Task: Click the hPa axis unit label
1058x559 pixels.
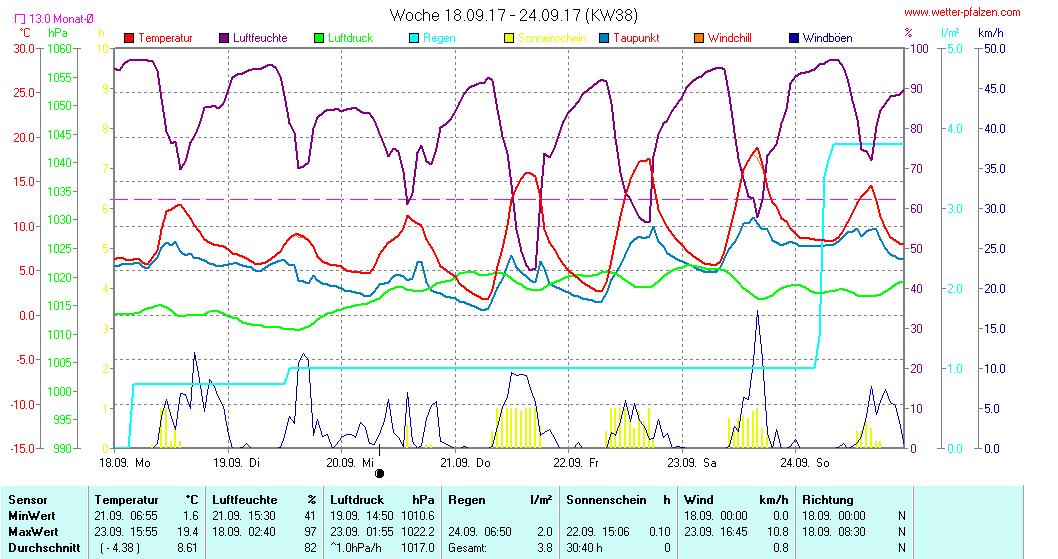Action: (x=58, y=33)
